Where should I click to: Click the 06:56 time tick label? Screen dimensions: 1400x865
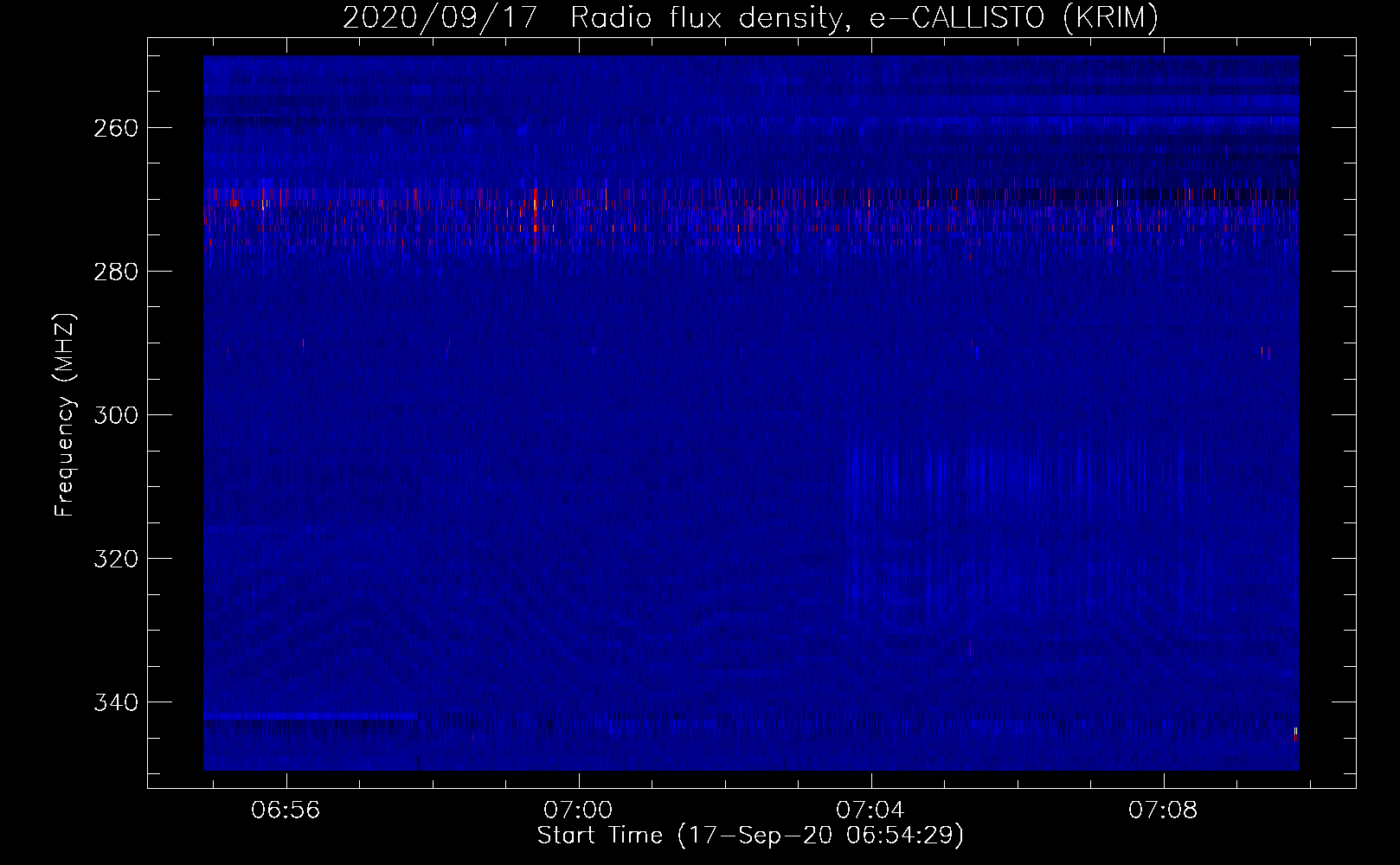pos(286,811)
